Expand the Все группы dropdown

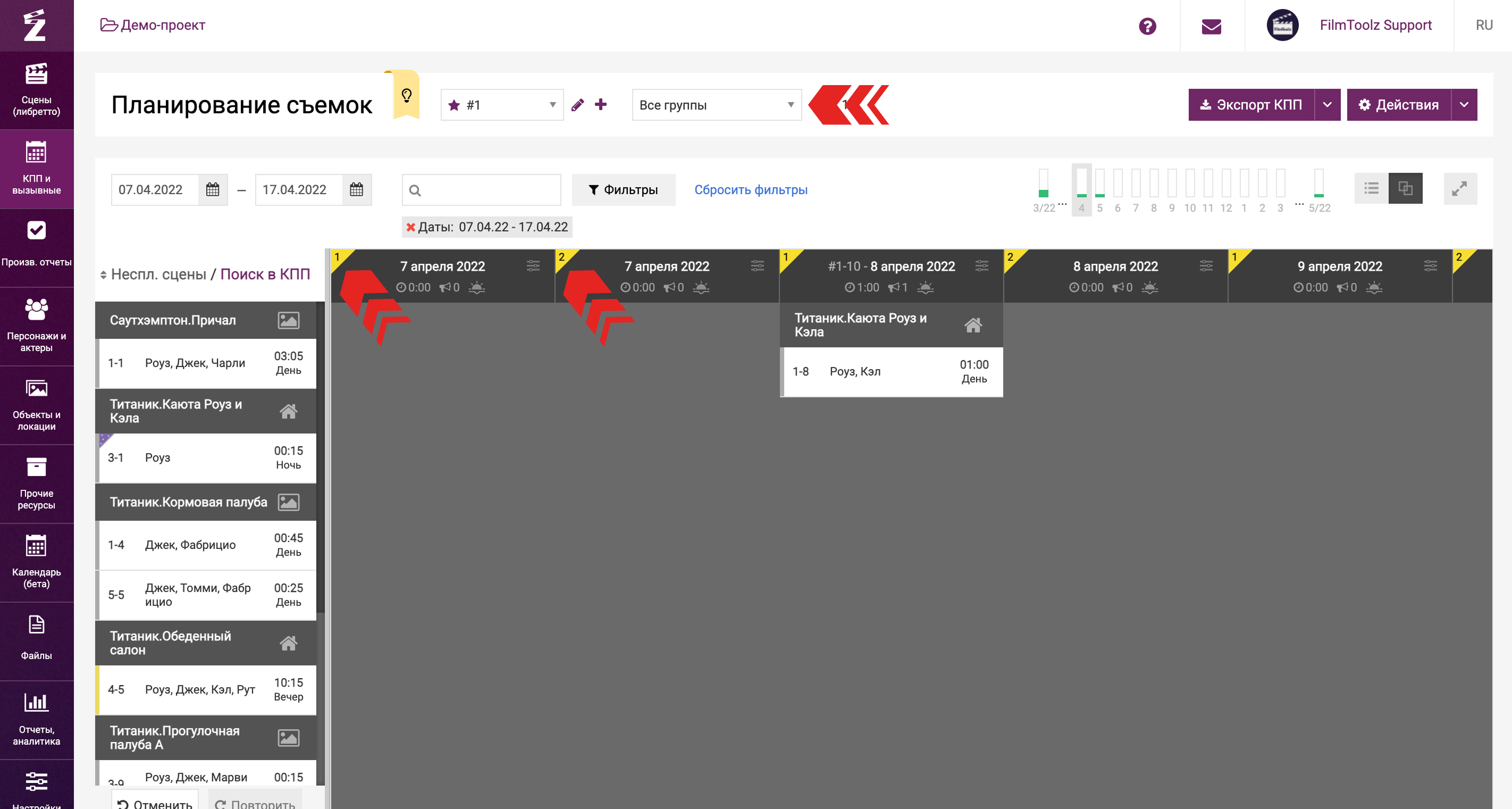click(716, 105)
